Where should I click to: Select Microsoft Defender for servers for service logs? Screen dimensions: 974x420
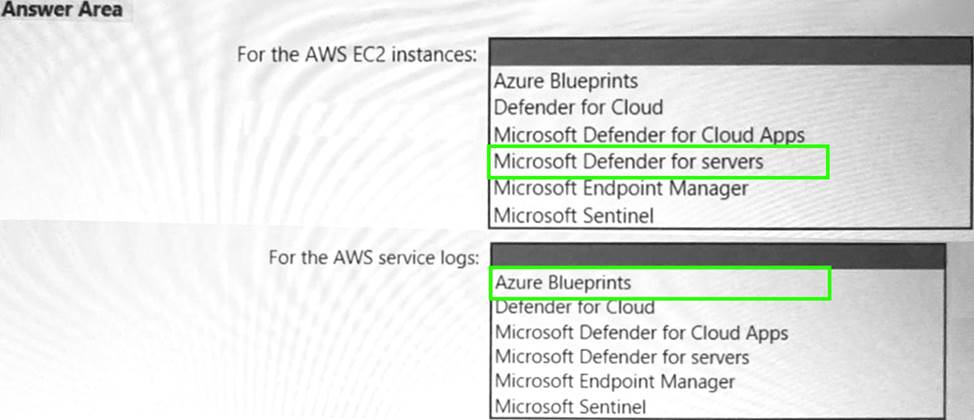[622, 357]
